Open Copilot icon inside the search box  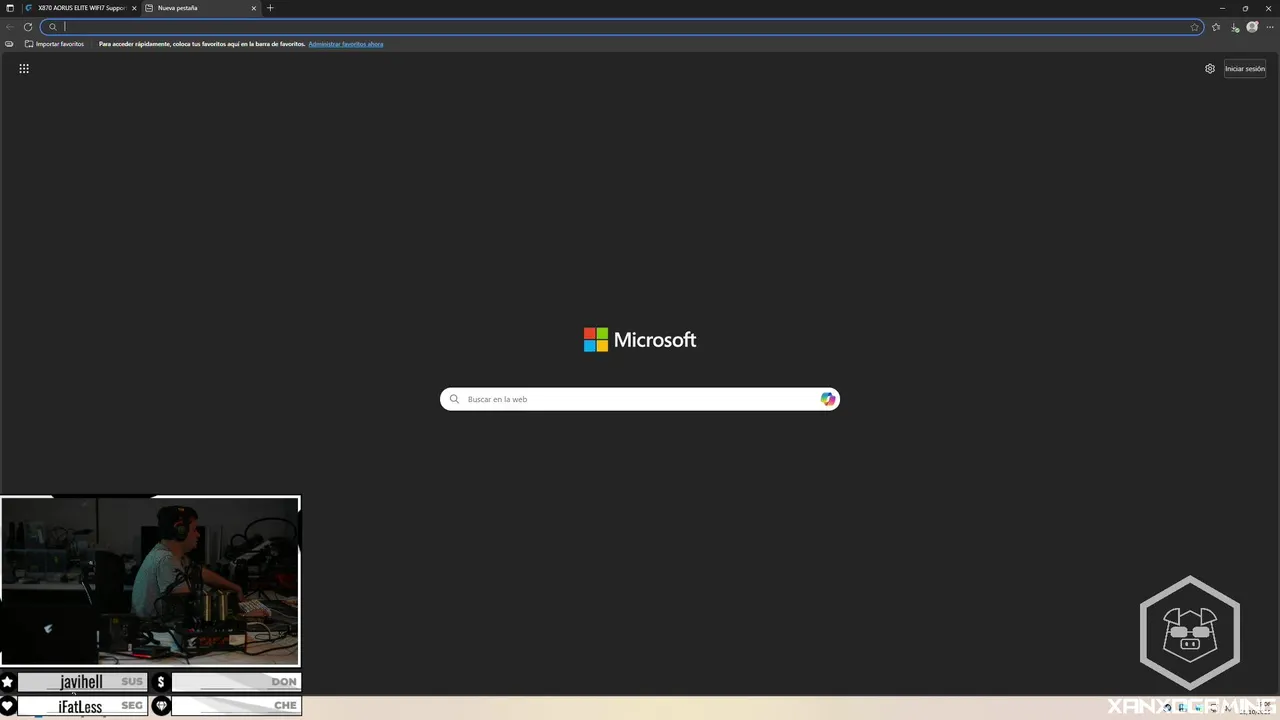tap(828, 399)
